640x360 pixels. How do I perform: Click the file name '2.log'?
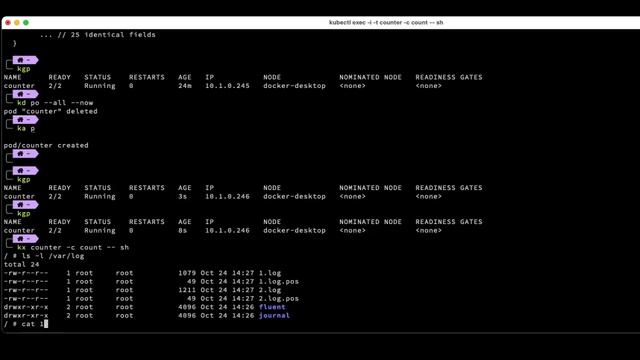270,290
